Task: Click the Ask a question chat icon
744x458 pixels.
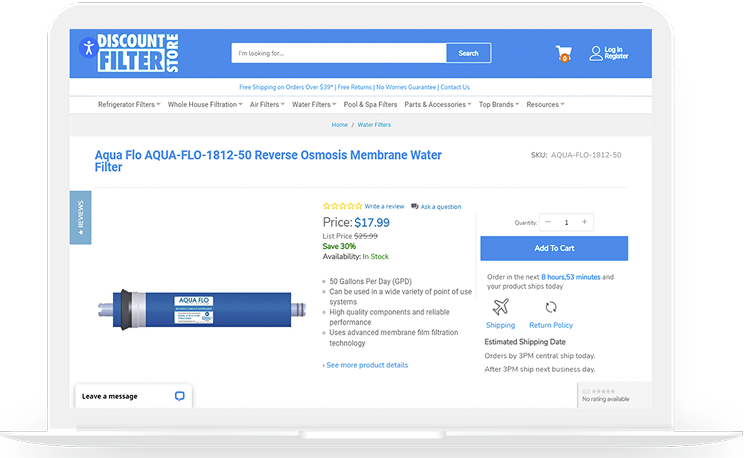Action: (x=415, y=206)
